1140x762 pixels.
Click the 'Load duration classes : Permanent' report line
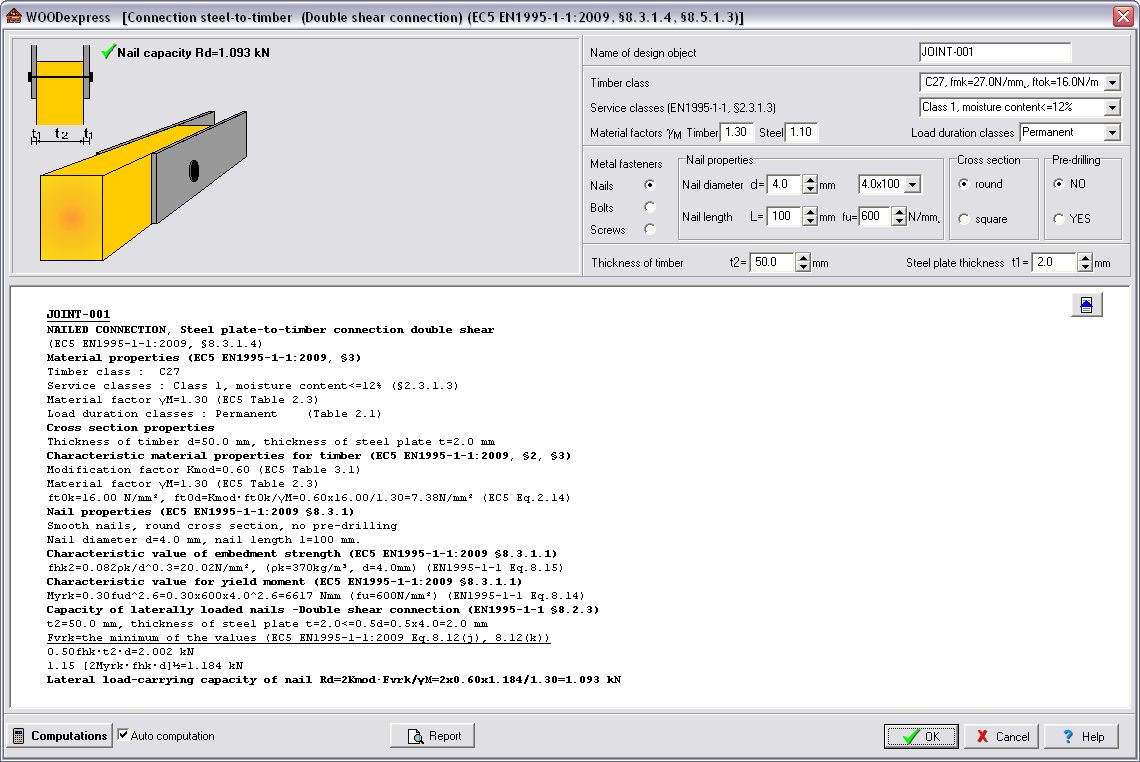tap(214, 414)
